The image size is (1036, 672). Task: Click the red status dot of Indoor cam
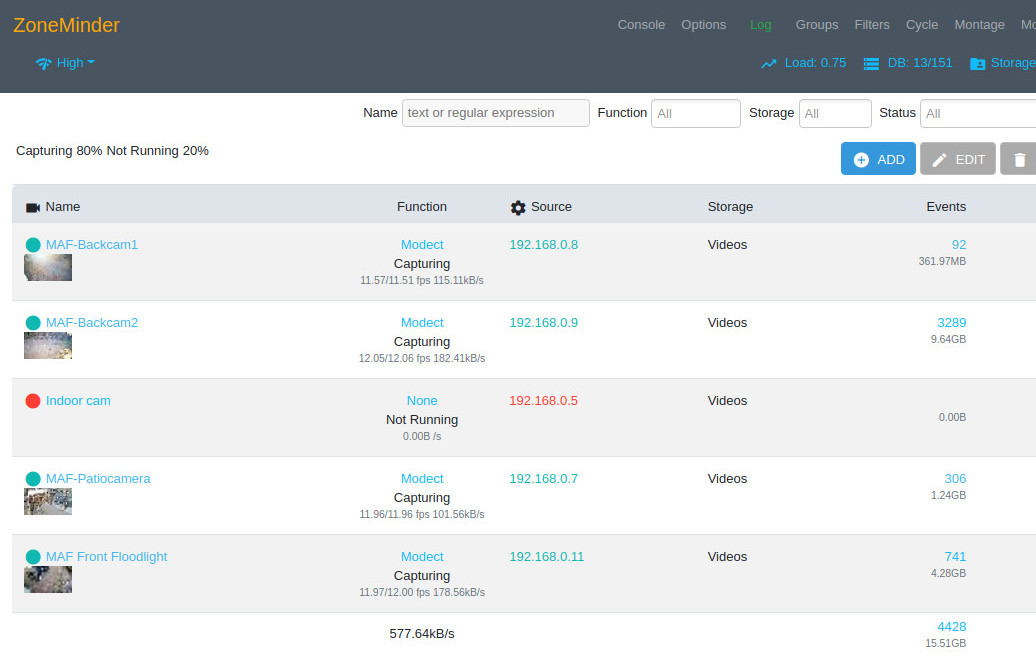click(33, 400)
